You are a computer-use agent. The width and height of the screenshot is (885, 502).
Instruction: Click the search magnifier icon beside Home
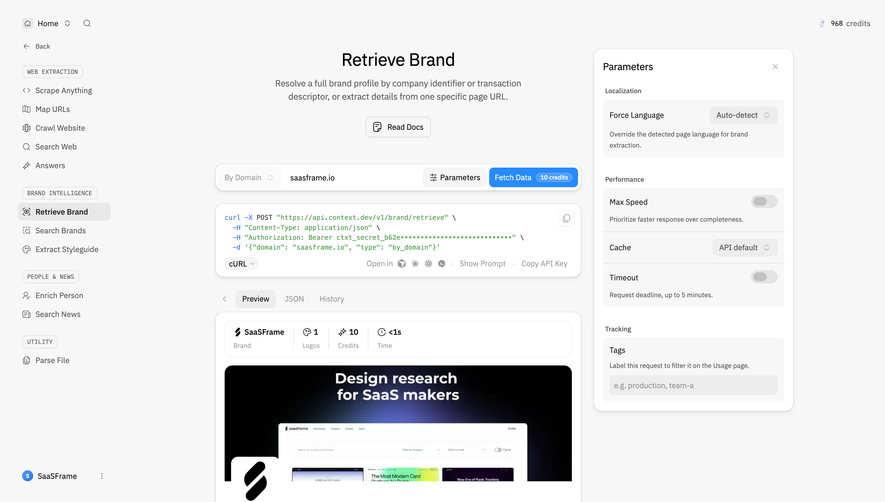tap(87, 23)
